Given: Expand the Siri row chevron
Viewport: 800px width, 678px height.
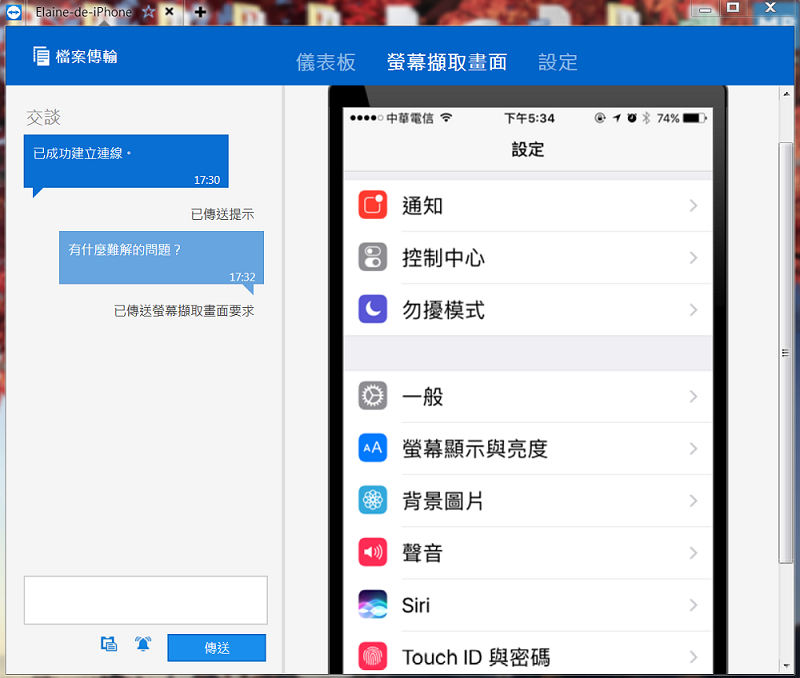Looking at the screenshot, I should pyautogui.click(x=693, y=605).
